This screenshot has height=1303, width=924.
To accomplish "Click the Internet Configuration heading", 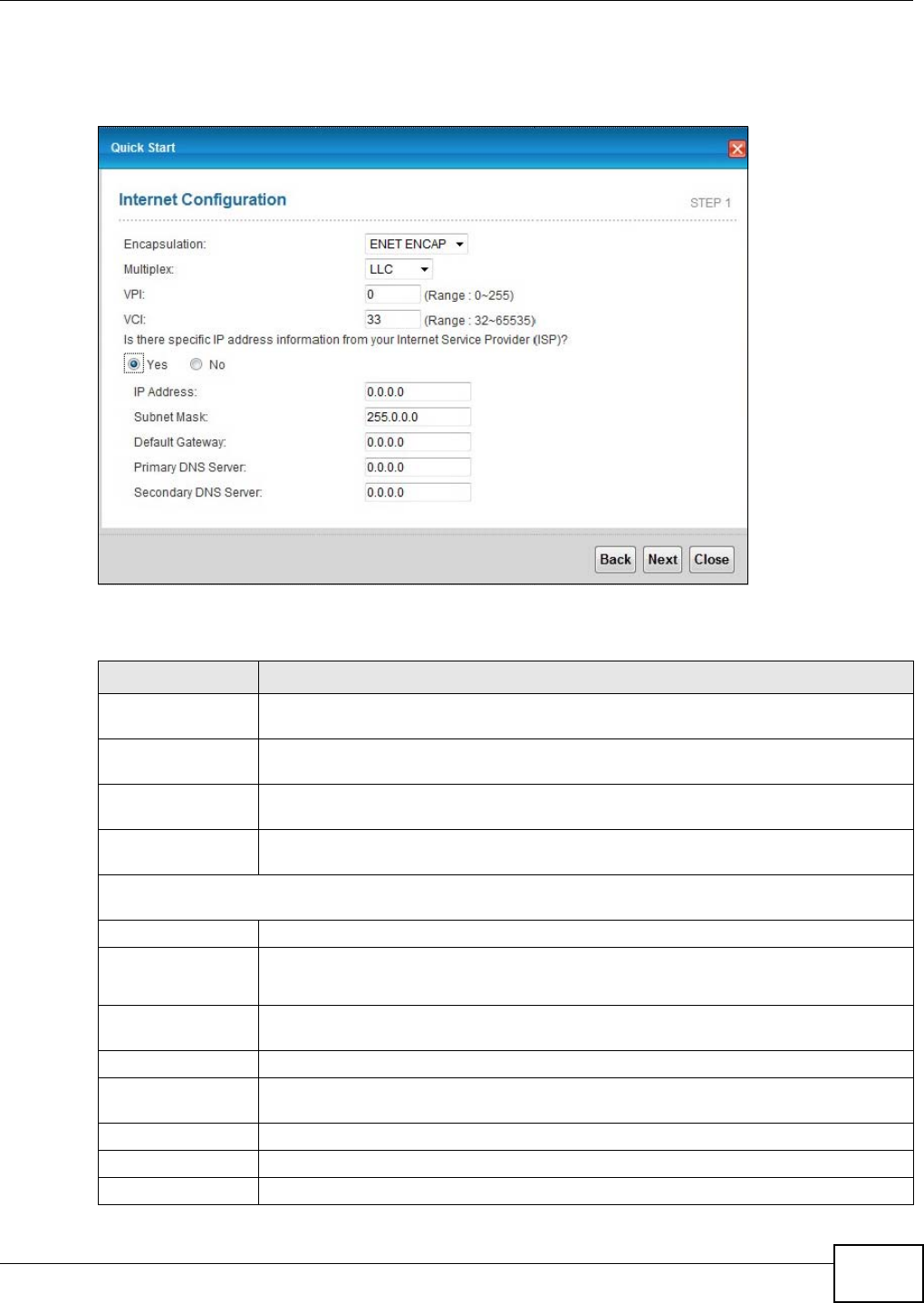I will (202, 199).
